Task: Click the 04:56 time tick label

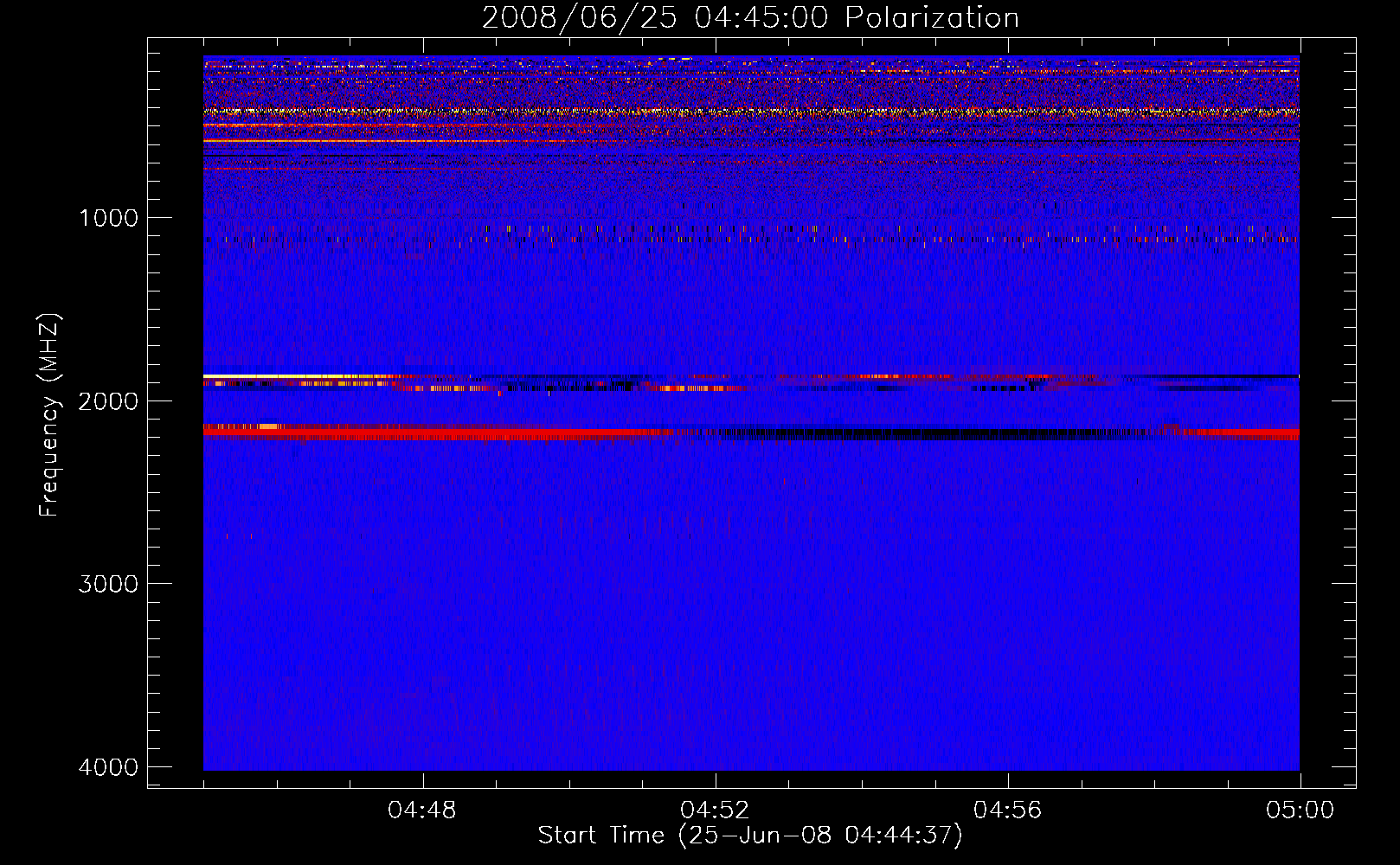Action: click(1007, 811)
